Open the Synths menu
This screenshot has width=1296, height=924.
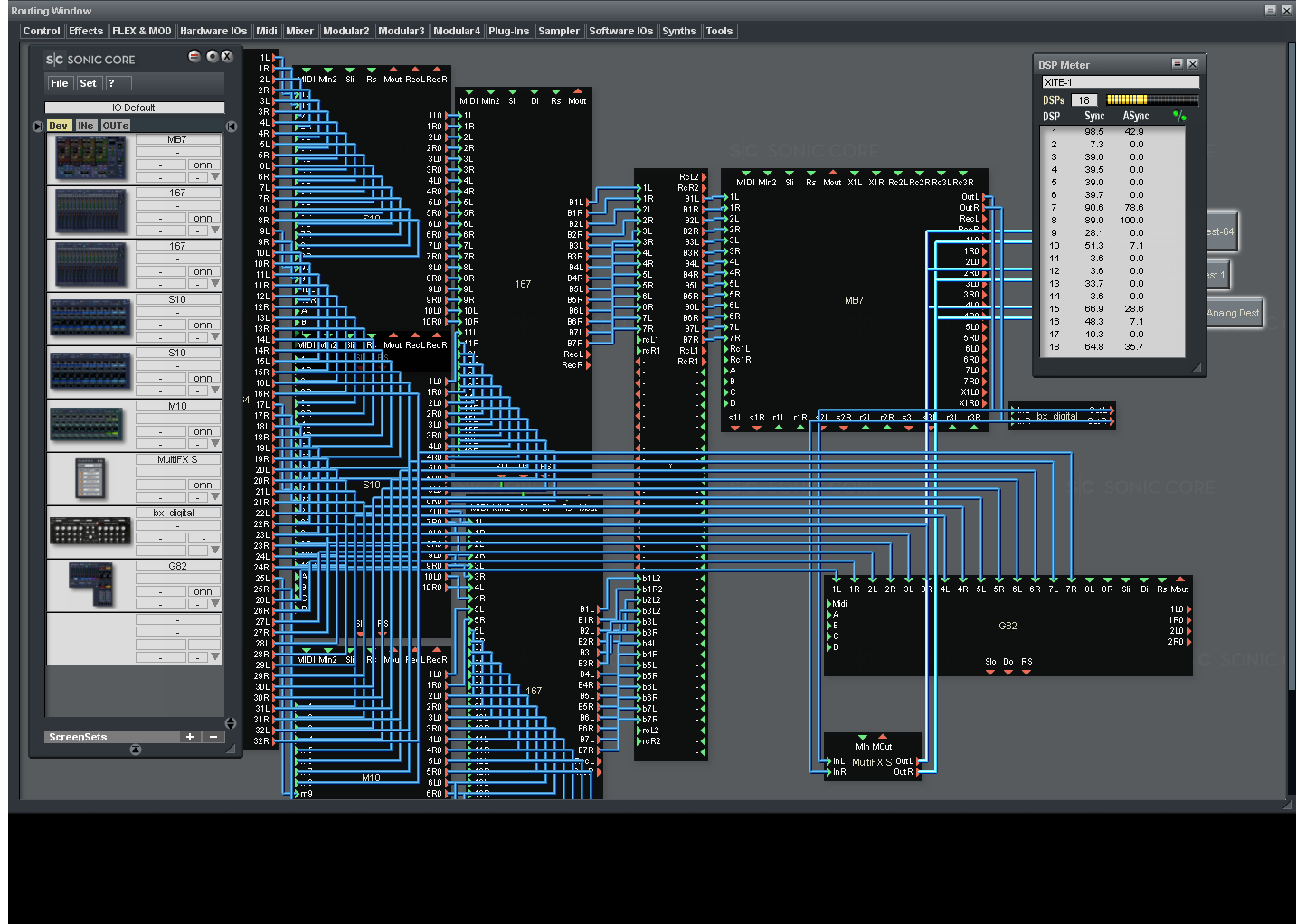point(679,31)
